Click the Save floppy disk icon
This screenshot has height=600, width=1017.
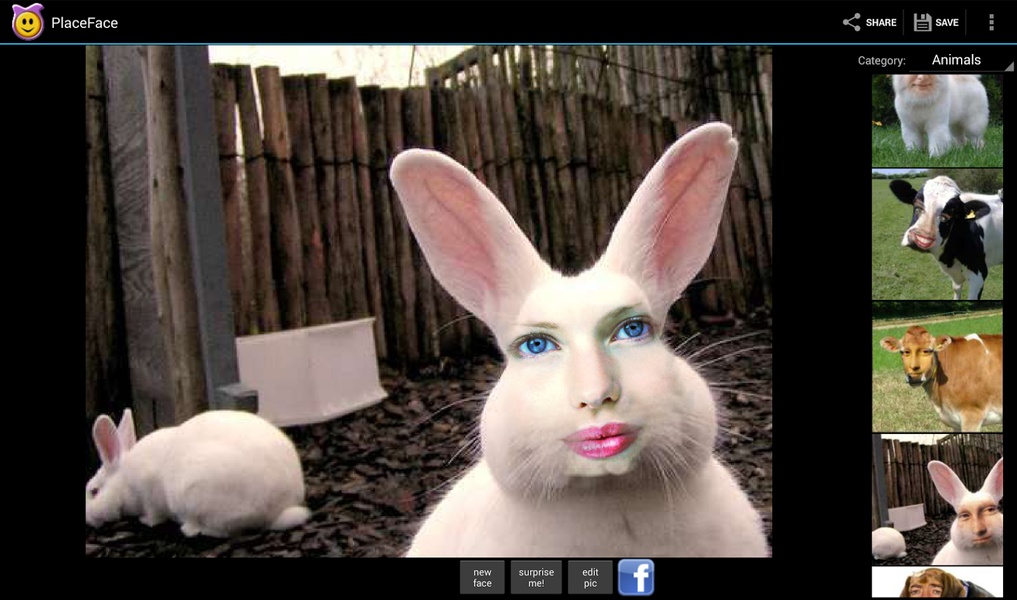tap(922, 22)
